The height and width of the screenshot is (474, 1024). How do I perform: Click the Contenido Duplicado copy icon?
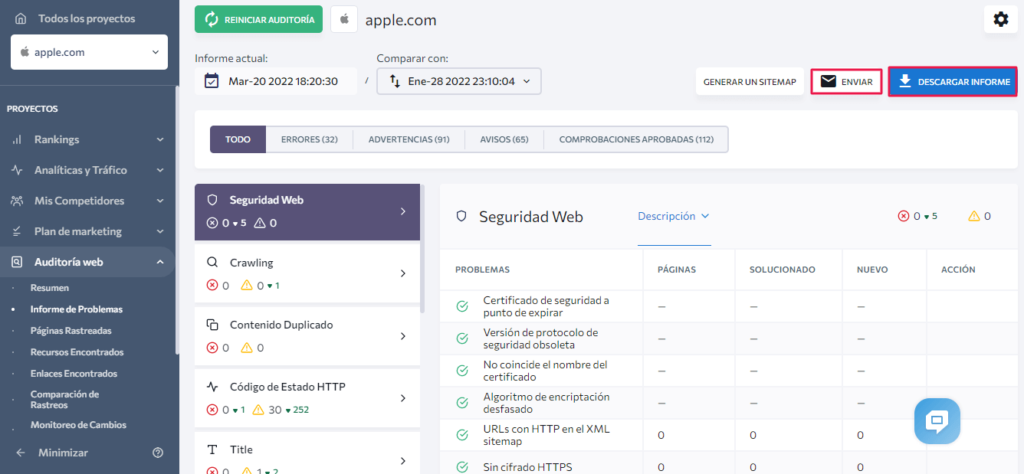point(212,324)
